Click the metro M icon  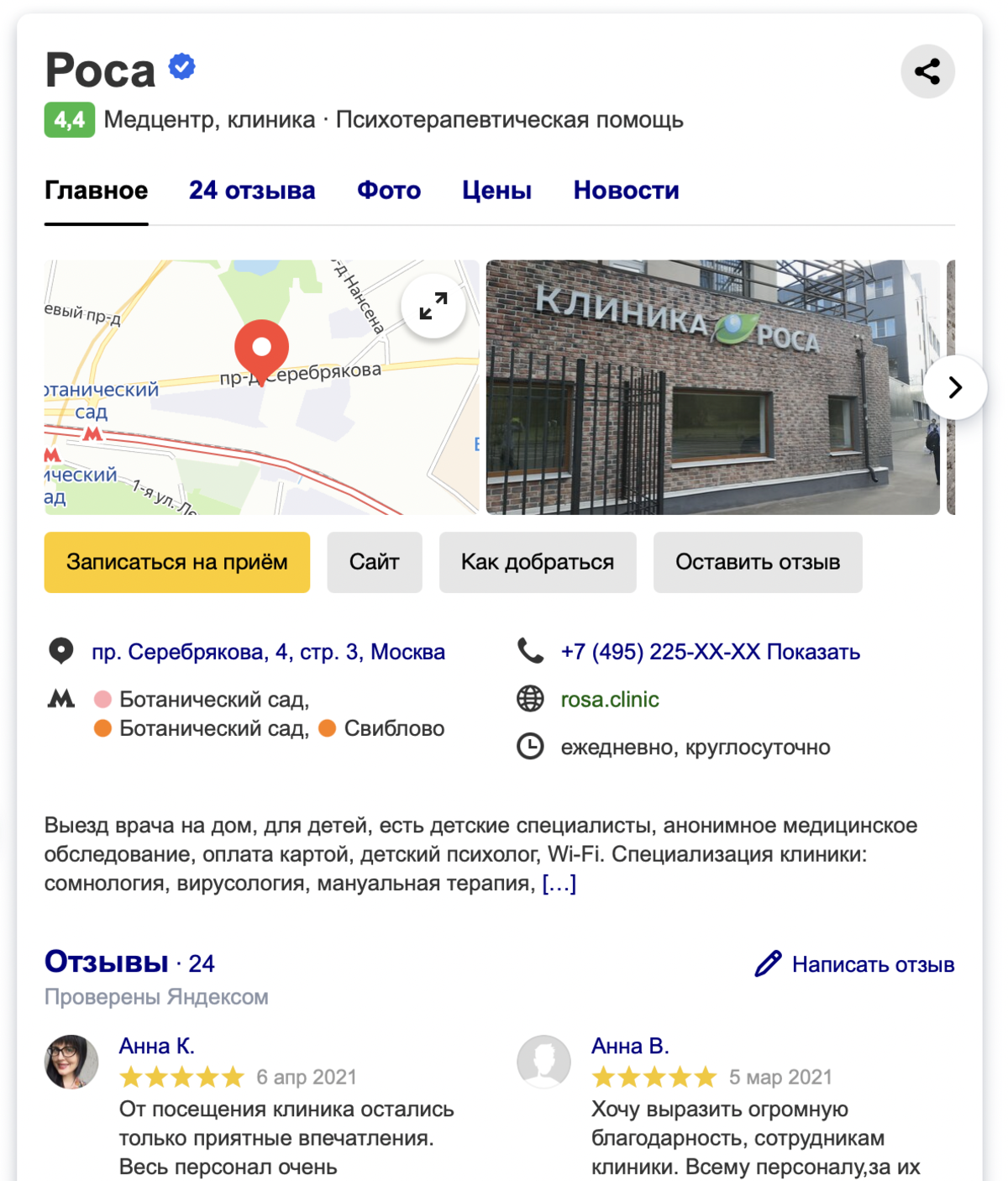(x=61, y=698)
